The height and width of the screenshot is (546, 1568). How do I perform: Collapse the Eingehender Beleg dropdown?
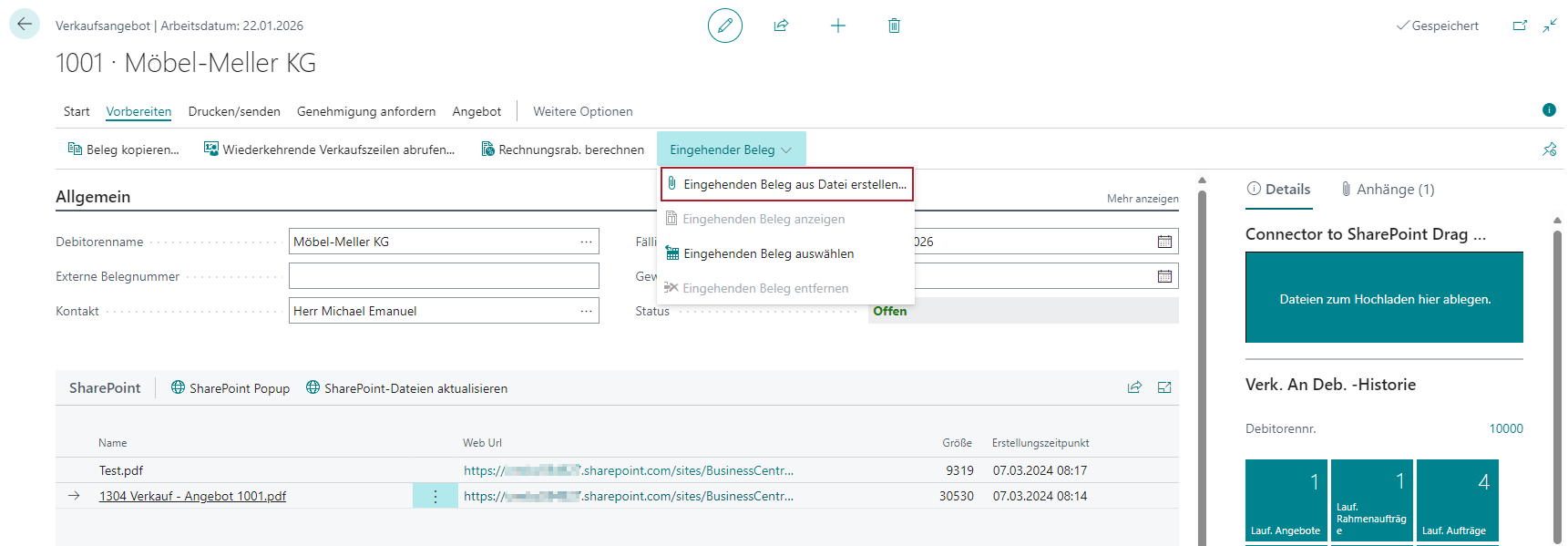click(x=731, y=149)
